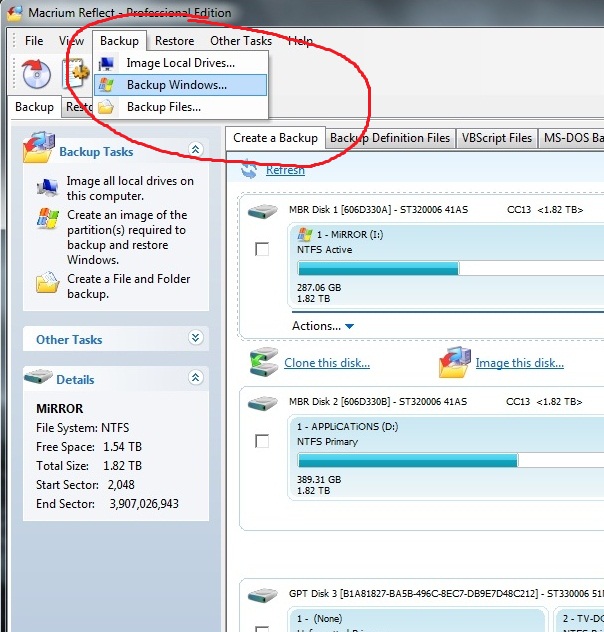Image resolution: width=604 pixels, height=632 pixels.
Task: Collapse the Details panel
Action: [x=194, y=379]
